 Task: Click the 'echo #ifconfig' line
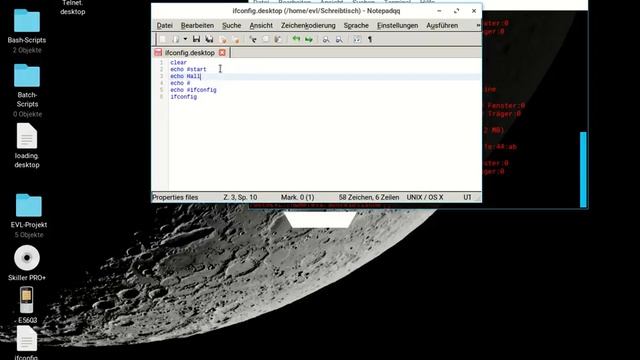pos(193,90)
